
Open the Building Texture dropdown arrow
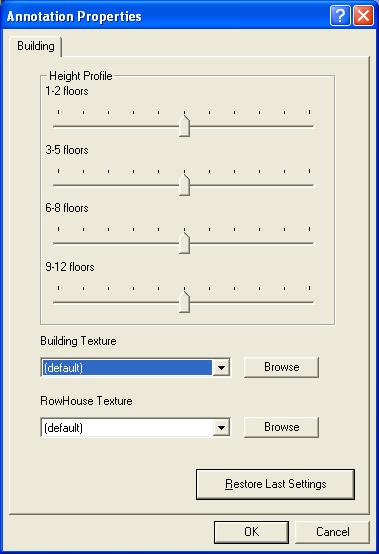coord(221,367)
